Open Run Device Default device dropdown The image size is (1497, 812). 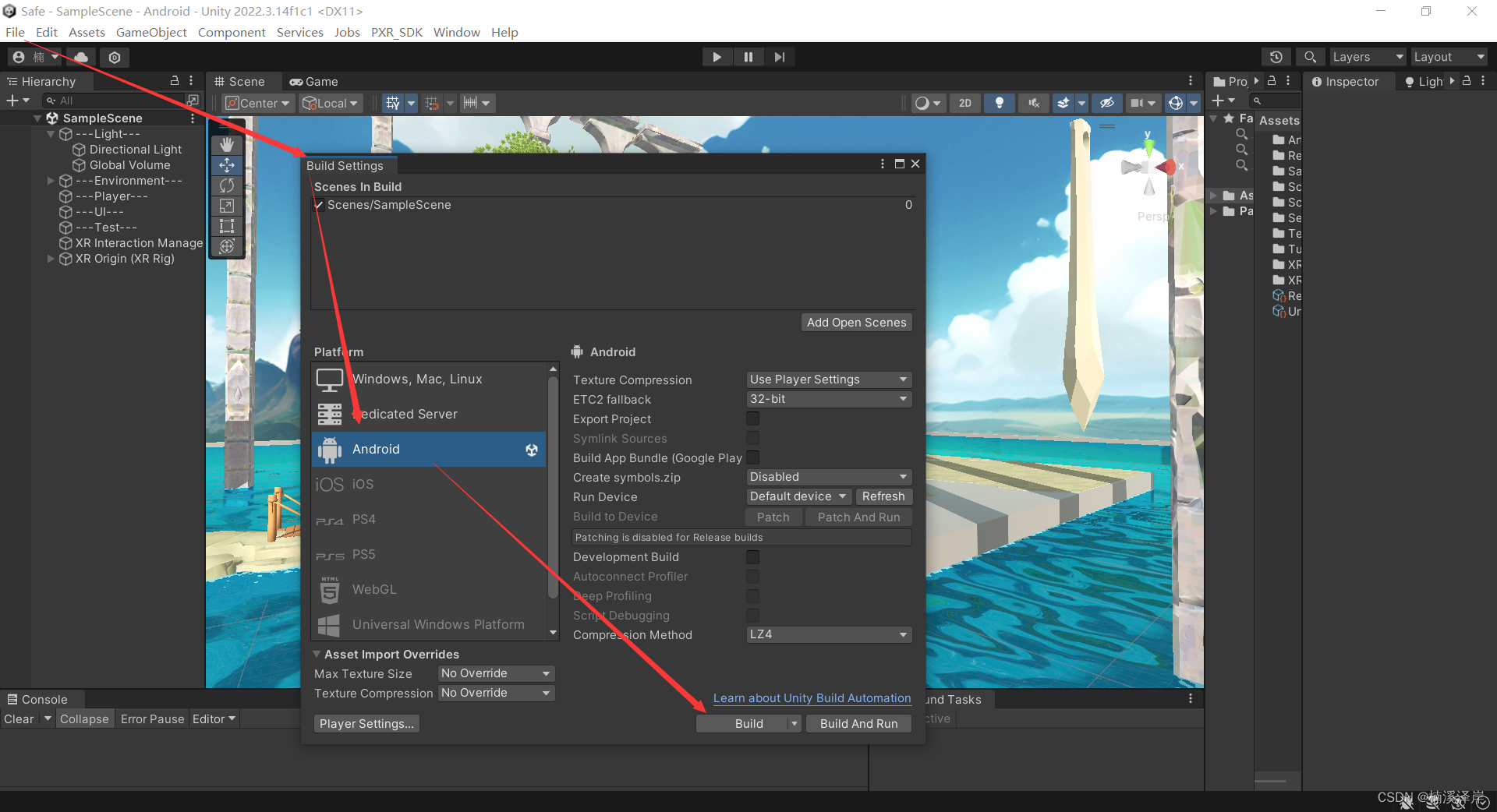click(x=798, y=496)
